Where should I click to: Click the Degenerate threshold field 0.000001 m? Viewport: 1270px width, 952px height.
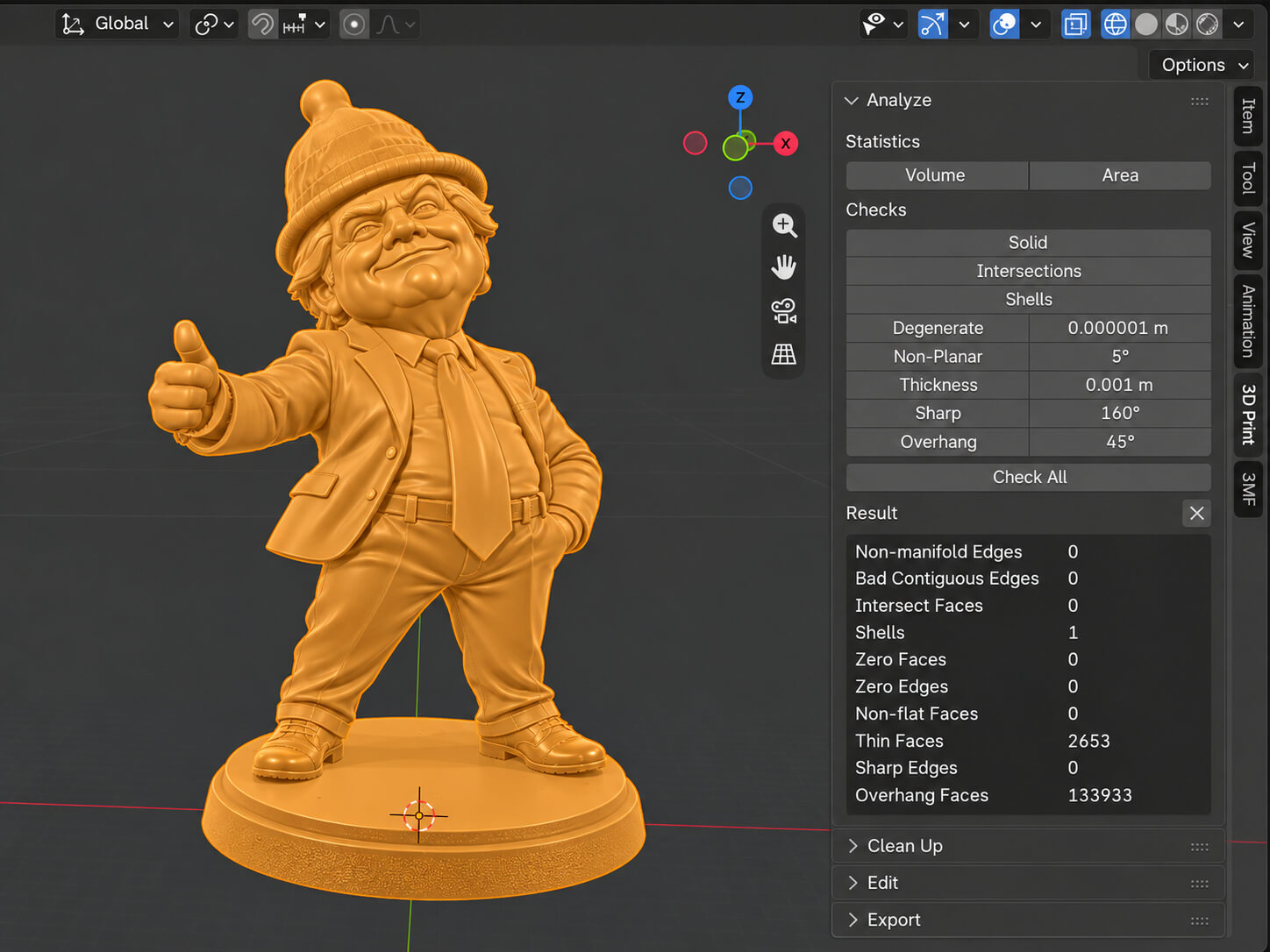1120,328
